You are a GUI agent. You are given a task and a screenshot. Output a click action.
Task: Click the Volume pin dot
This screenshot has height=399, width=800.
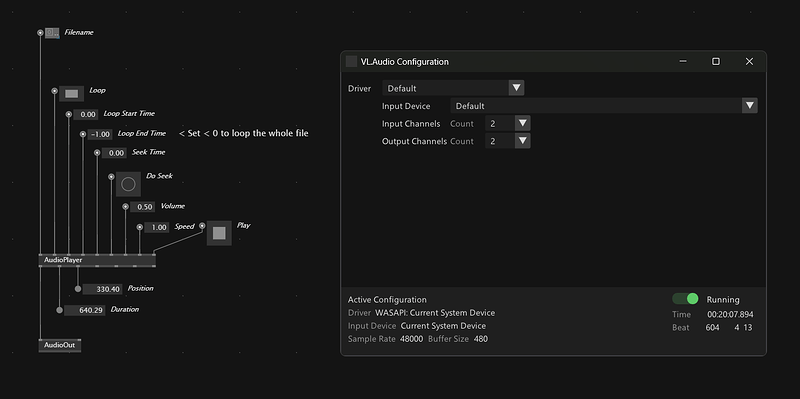point(126,207)
